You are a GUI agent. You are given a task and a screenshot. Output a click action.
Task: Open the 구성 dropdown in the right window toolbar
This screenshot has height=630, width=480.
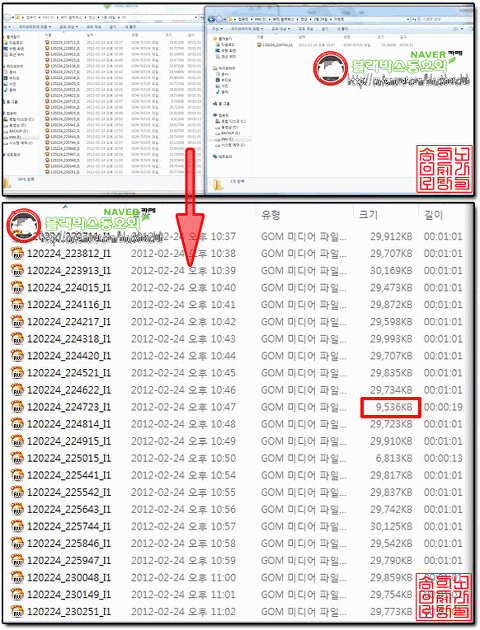coord(216,29)
